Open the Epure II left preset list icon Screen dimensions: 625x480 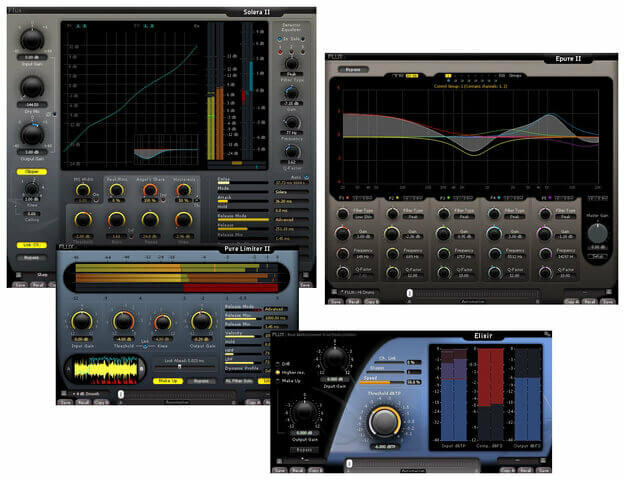334,292
